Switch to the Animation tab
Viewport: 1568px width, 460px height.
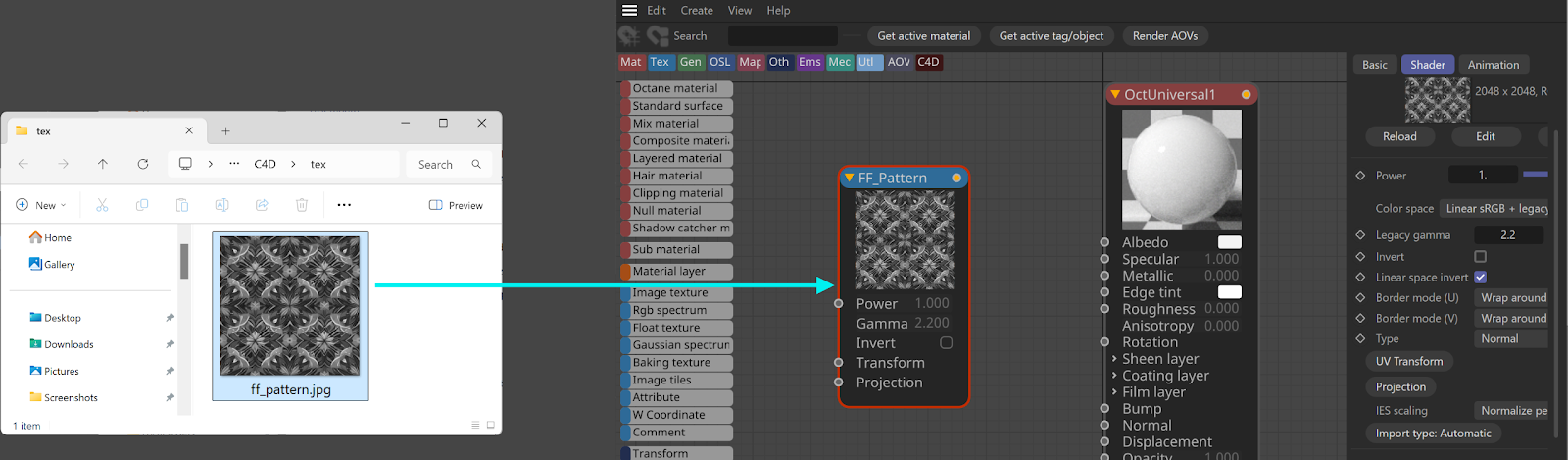1493,65
